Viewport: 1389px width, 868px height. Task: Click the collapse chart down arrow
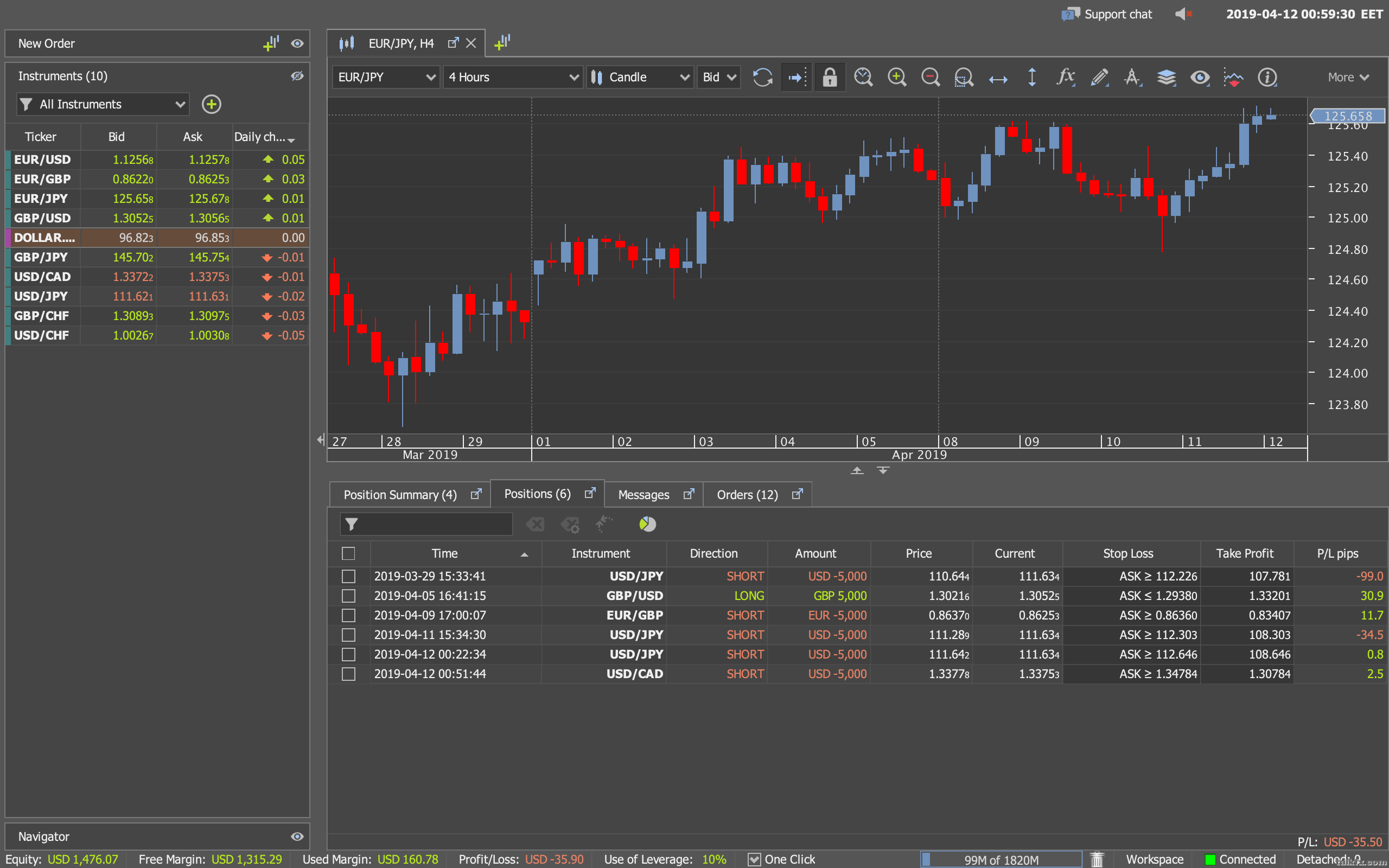[x=883, y=471]
